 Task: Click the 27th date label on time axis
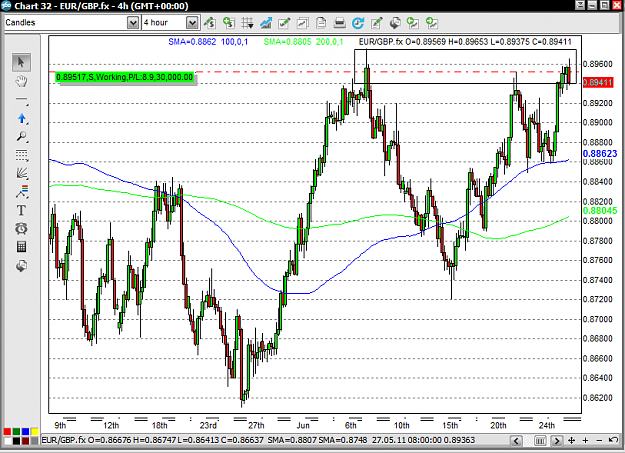click(256, 425)
